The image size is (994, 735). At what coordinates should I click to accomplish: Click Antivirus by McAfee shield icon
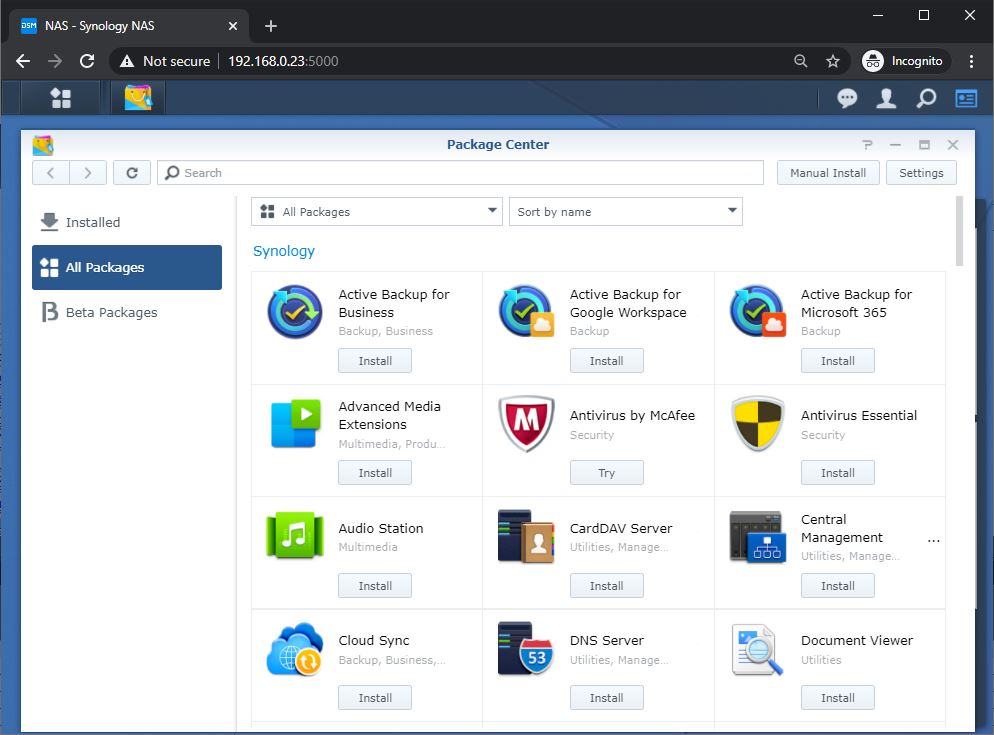pyautogui.click(x=526, y=424)
